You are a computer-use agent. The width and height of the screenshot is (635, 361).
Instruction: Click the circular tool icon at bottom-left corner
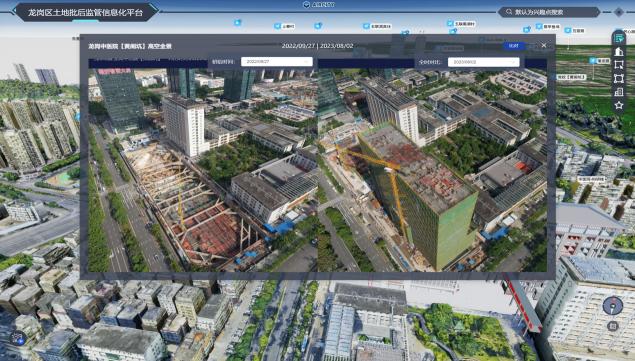click(17, 338)
